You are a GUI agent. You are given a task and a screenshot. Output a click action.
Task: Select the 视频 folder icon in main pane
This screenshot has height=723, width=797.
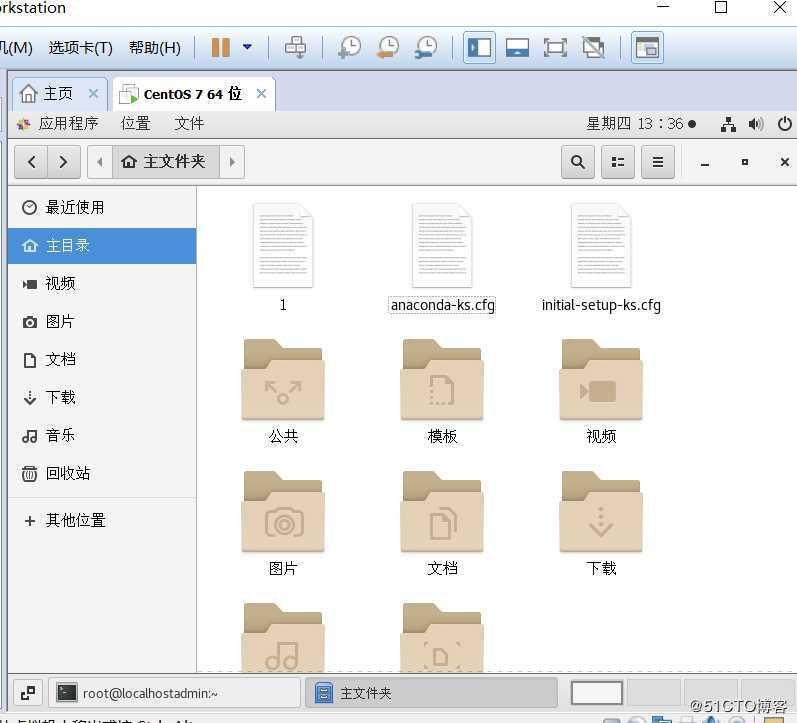(x=601, y=379)
